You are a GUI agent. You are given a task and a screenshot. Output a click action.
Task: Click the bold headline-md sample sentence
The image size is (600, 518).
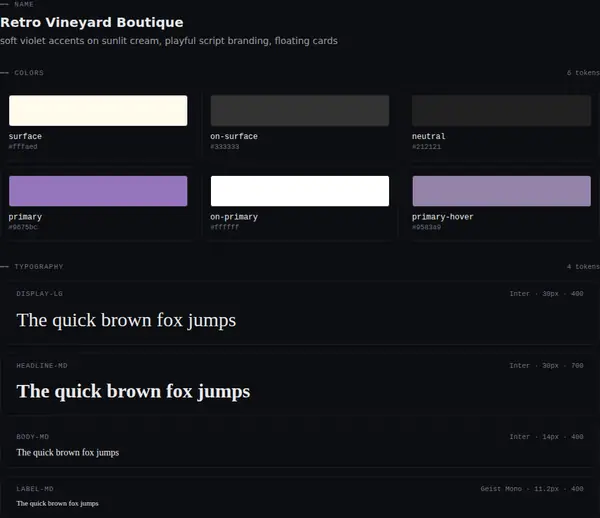pos(133,392)
